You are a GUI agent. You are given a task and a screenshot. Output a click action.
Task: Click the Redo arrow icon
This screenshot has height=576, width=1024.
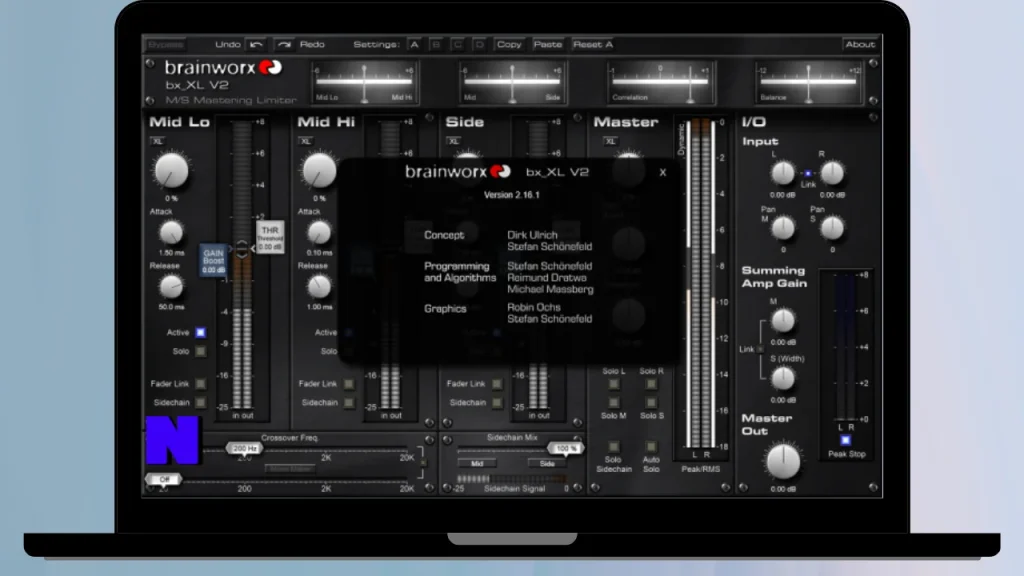[x=284, y=44]
